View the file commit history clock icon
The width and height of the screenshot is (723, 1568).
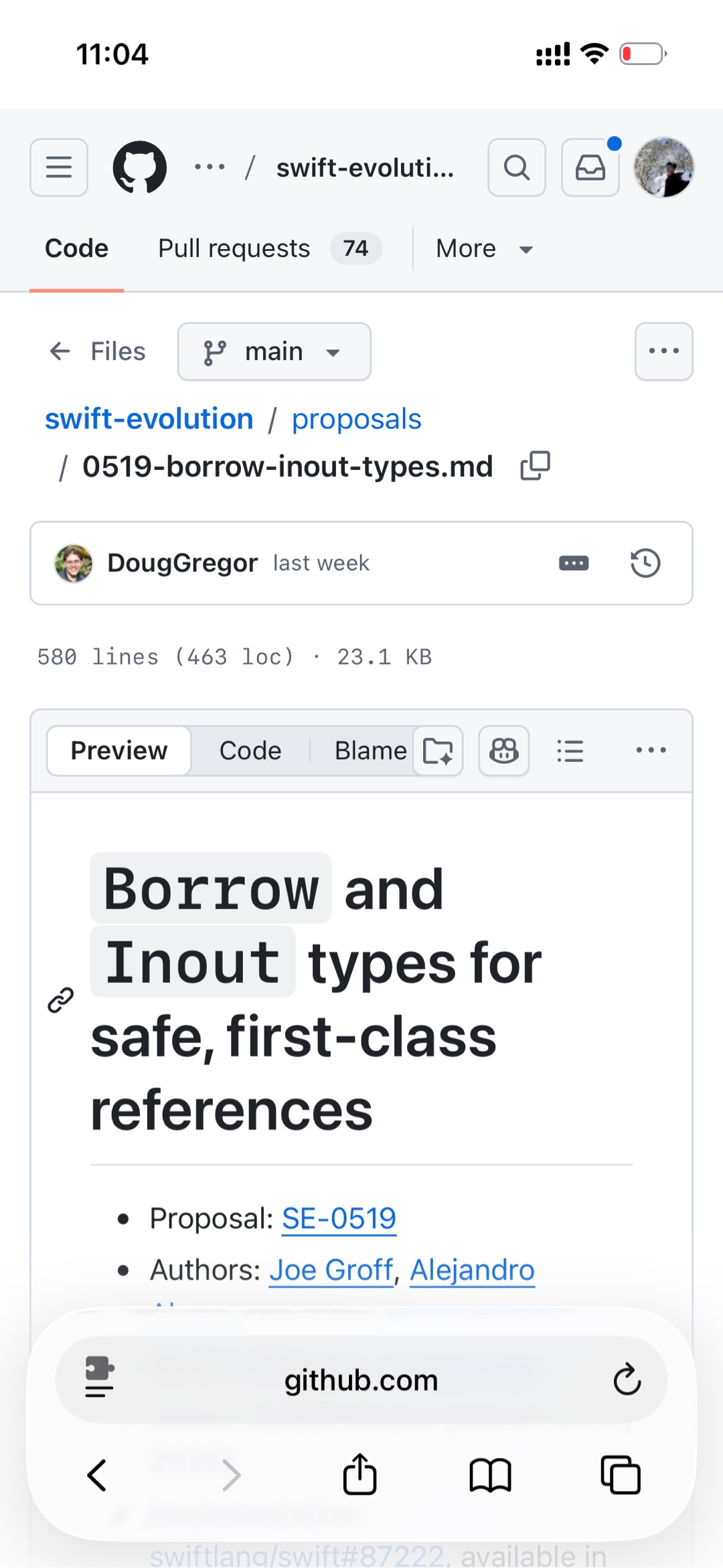coord(645,563)
